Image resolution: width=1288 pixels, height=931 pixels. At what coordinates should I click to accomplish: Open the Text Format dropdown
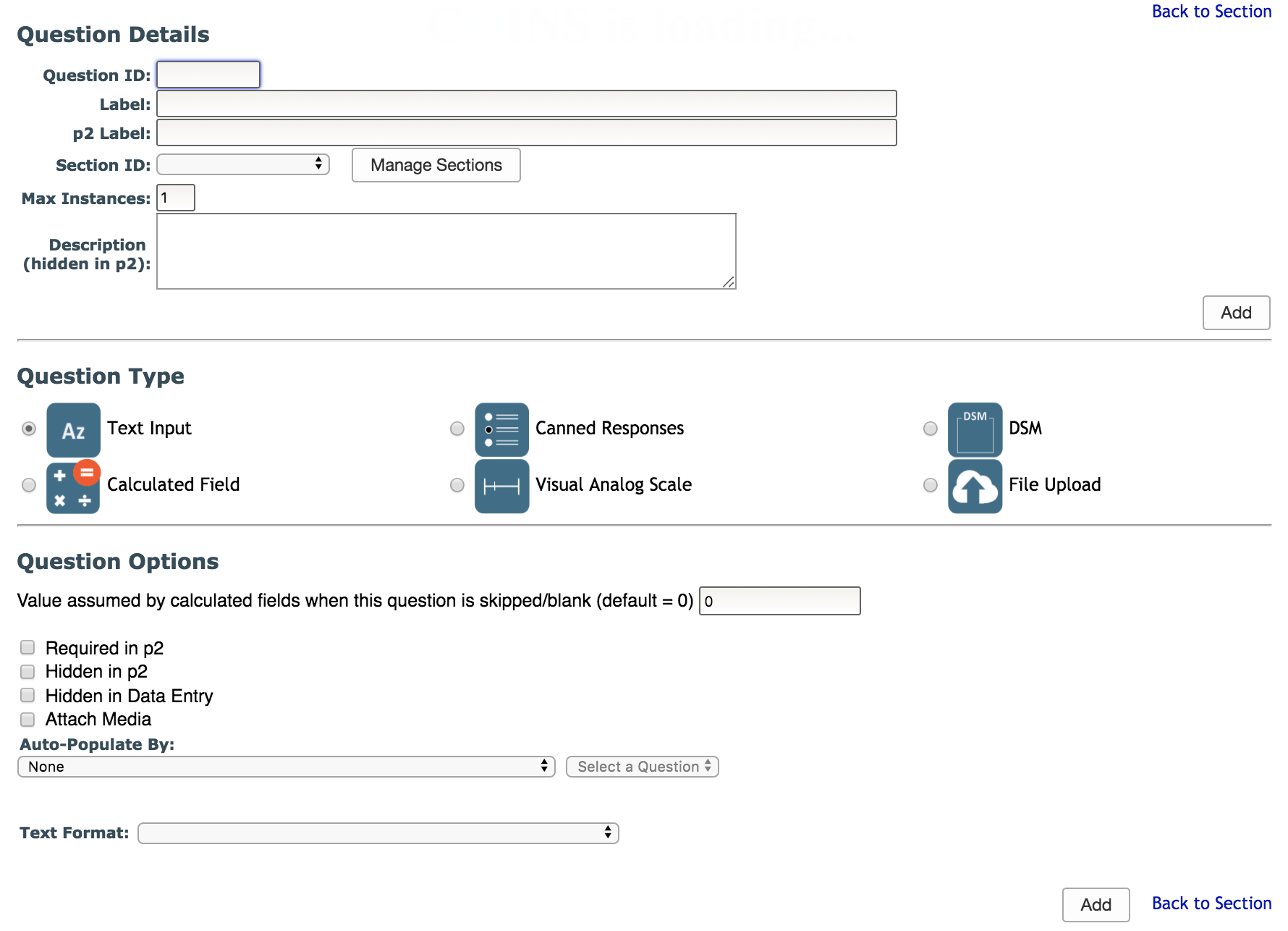tap(378, 833)
